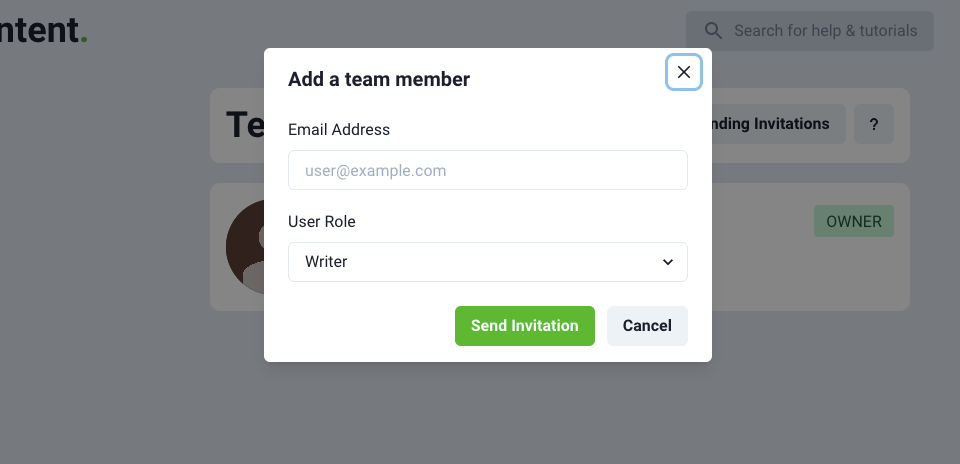Image resolution: width=960 pixels, height=464 pixels.
Task: Click the Search for help & tutorials box
Action: pyautogui.click(x=810, y=31)
